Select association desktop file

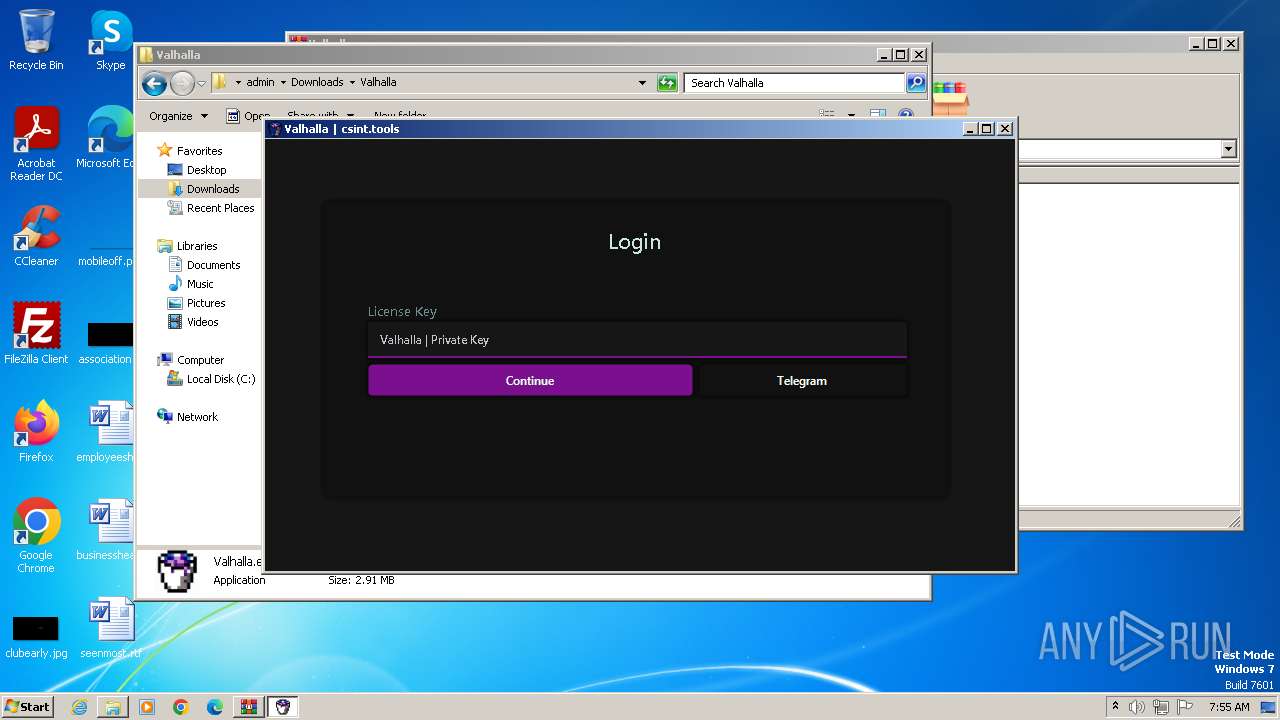pos(108,342)
